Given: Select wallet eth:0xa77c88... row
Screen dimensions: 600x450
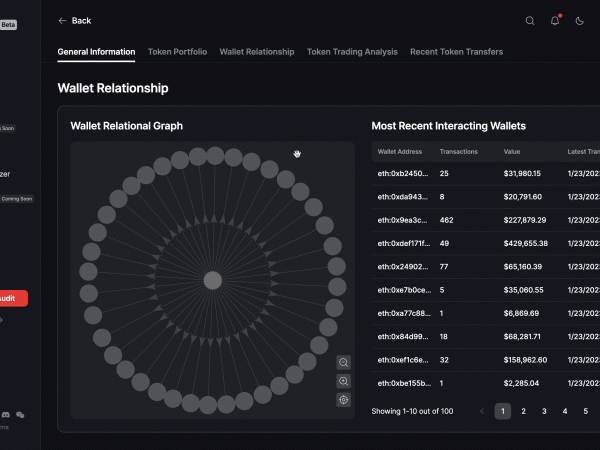Looking at the screenshot, I should coord(486,313).
